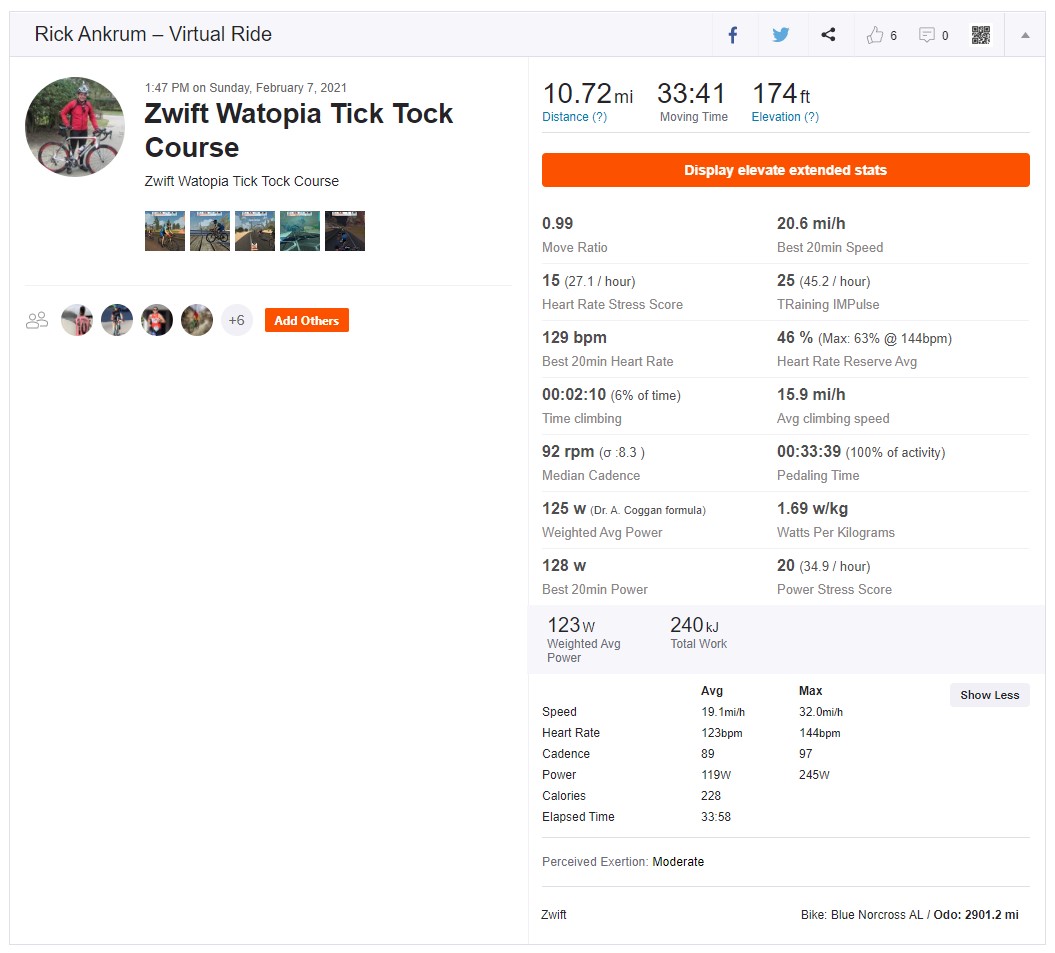
Task: Click the Twitter share icon
Action: click(780, 35)
